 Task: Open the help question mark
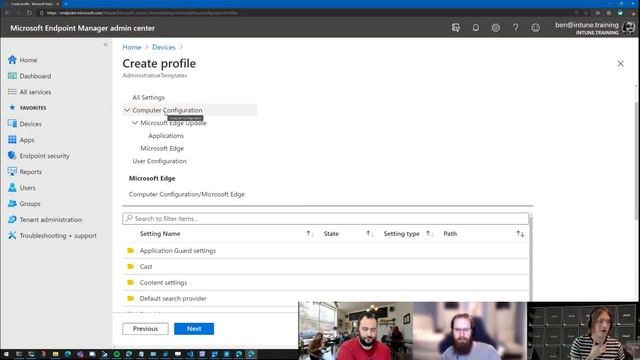tap(516, 28)
